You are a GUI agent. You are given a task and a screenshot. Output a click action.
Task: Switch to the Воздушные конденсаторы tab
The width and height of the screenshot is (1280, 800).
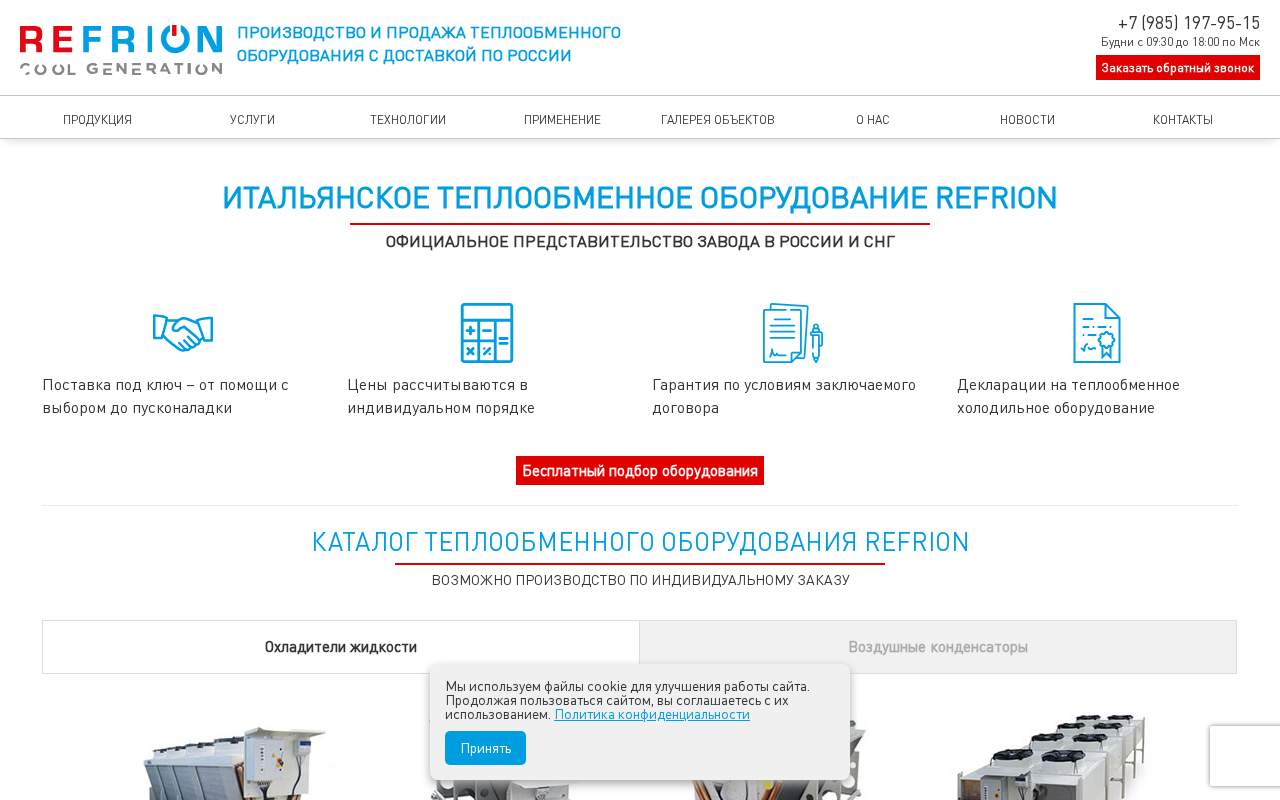(938, 647)
